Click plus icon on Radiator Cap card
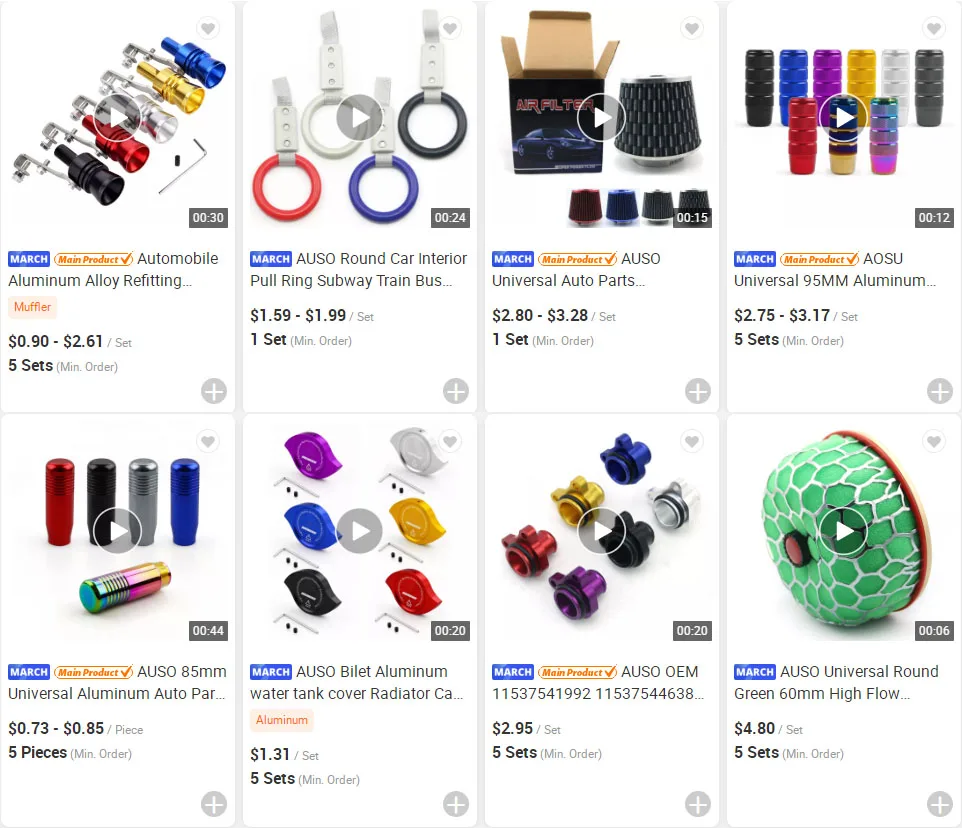This screenshot has width=962, height=828. click(456, 804)
